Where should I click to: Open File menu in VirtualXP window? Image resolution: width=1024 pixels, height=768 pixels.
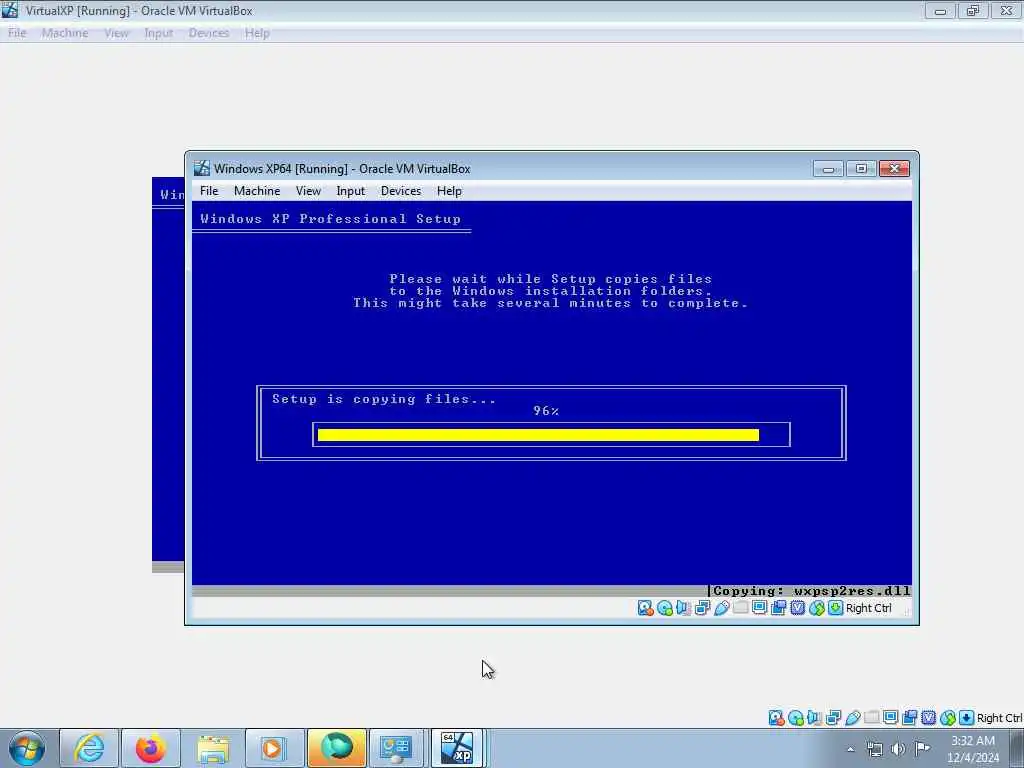pyautogui.click(x=17, y=33)
